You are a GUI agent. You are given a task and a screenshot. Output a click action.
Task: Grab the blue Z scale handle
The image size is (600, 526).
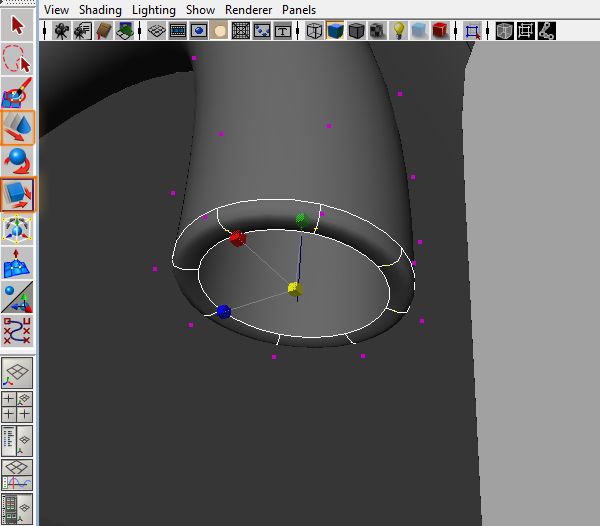pyautogui.click(x=224, y=311)
